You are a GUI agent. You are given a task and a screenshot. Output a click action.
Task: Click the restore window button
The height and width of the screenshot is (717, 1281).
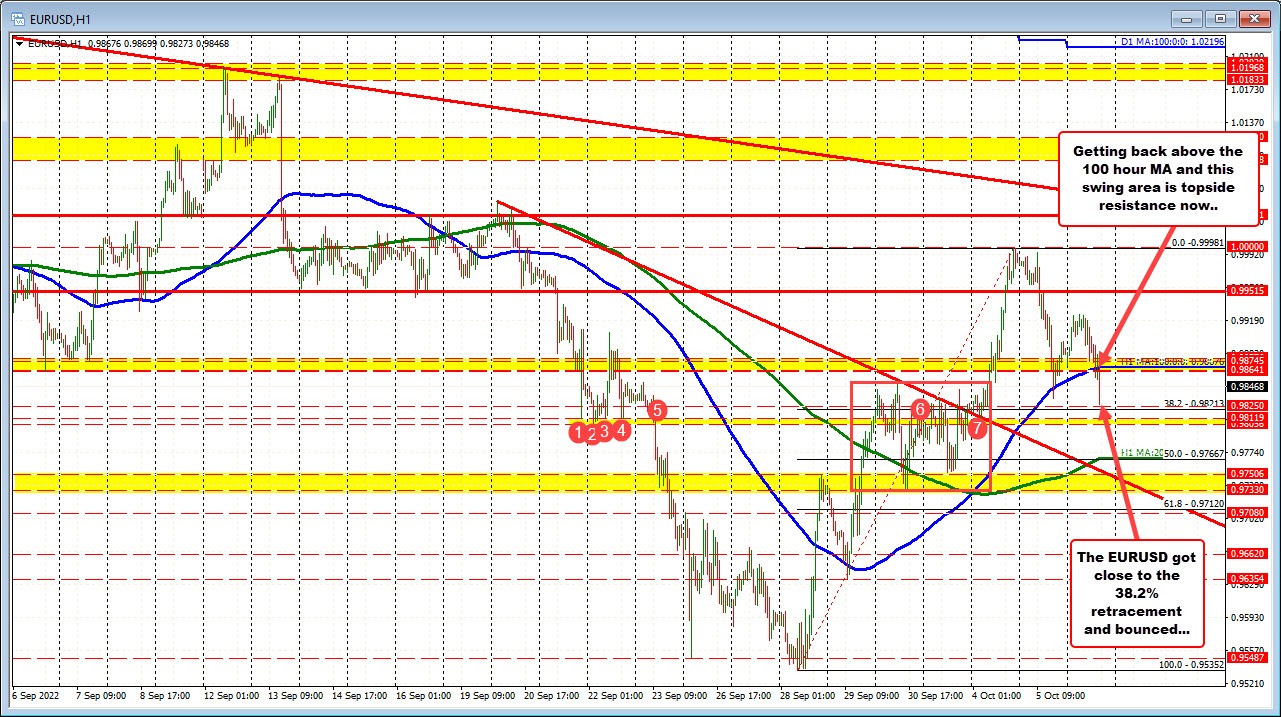coord(1218,18)
